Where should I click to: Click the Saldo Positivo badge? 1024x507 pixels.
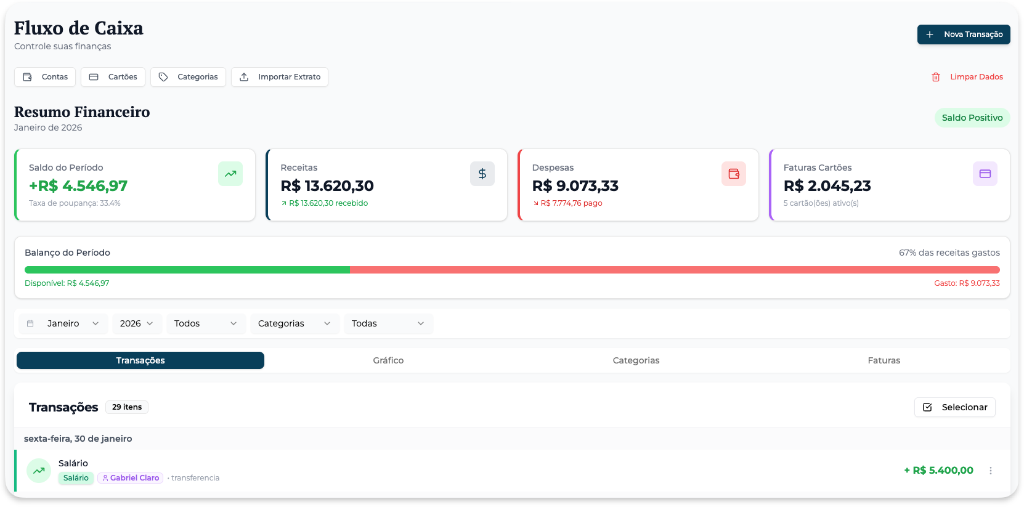coord(972,118)
